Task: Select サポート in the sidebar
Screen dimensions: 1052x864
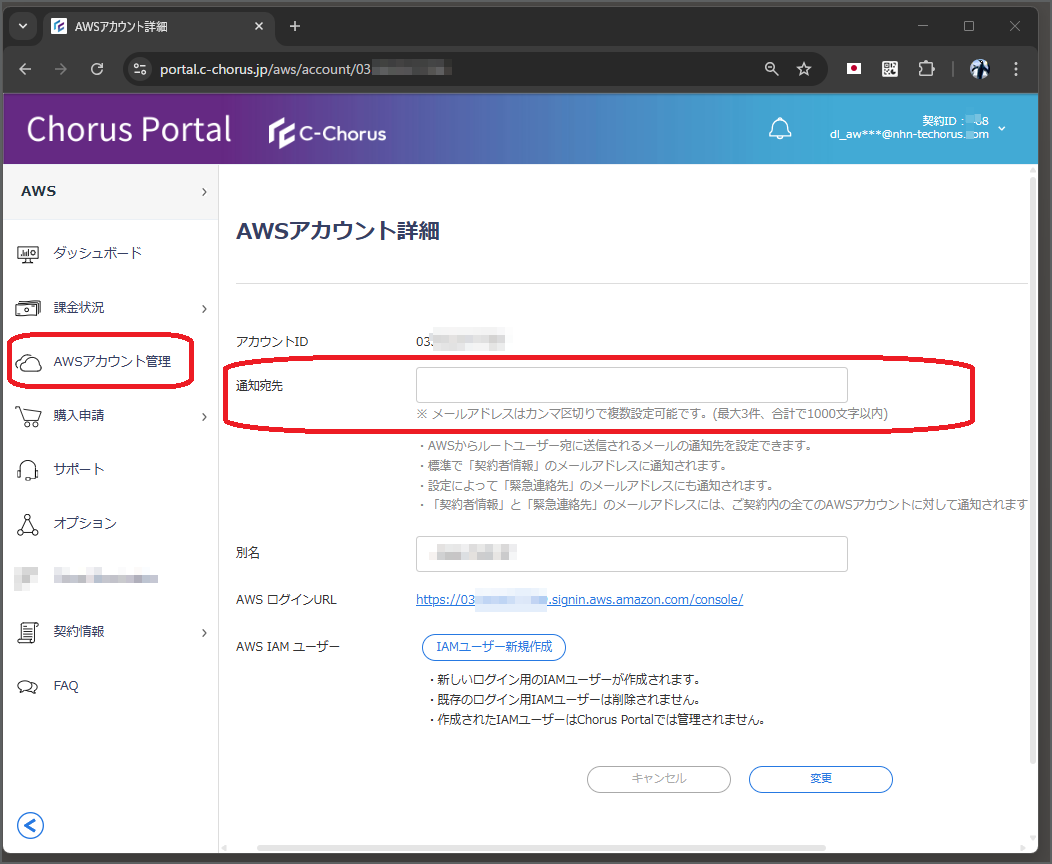Action: coord(78,470)
